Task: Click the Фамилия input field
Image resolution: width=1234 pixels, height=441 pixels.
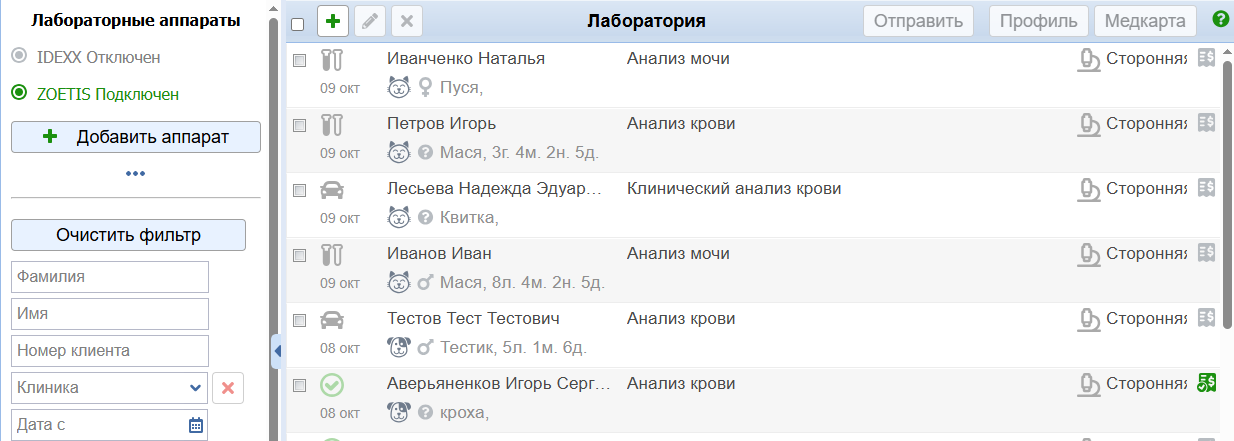Action: pyautogui.click(x=109, y=277)
